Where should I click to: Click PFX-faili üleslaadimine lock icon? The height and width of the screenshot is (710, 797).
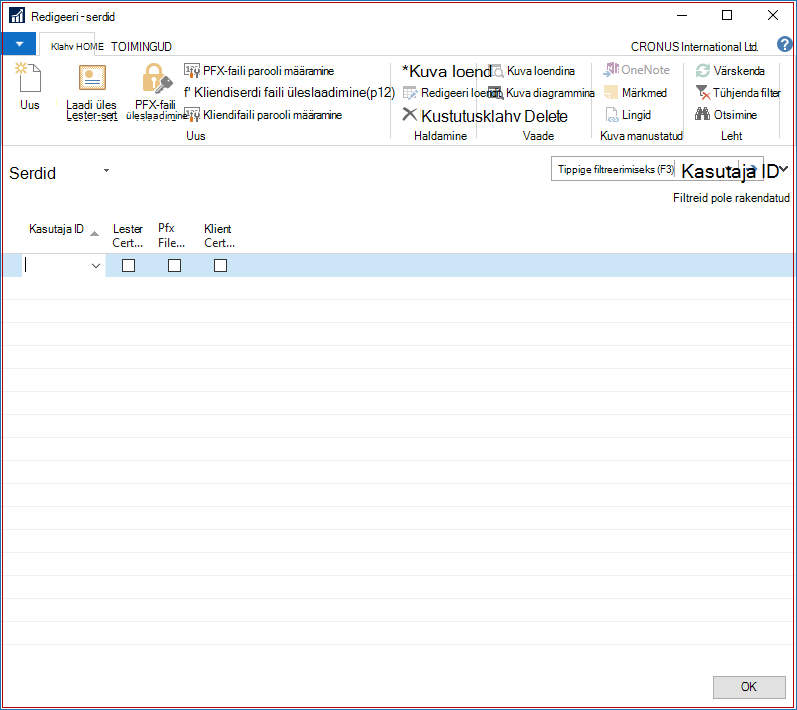pyautogui.click(x=157, y=78)
